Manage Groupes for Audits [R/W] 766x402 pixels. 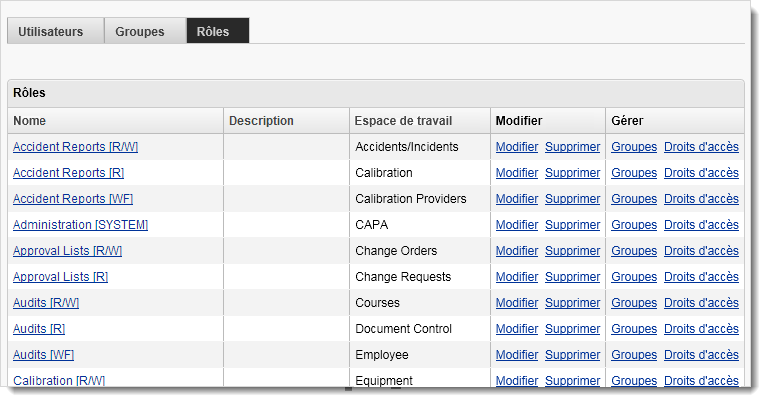pyautogui.click(x=634, y=303)
